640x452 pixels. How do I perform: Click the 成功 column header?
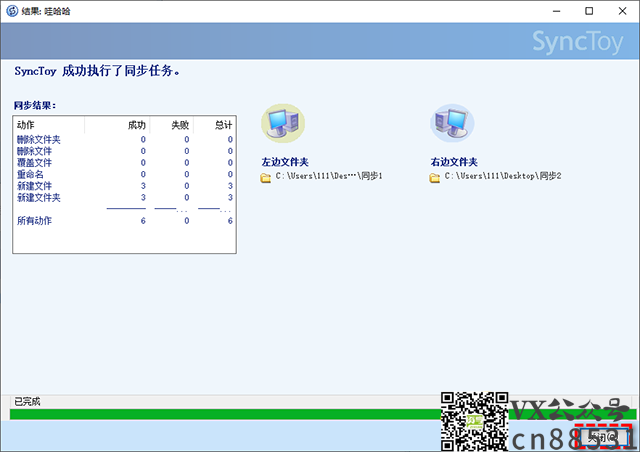[118, 125]
